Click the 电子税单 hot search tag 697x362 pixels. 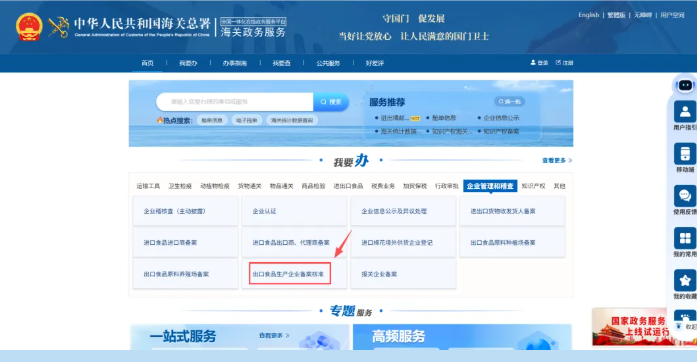click(246, 120)
